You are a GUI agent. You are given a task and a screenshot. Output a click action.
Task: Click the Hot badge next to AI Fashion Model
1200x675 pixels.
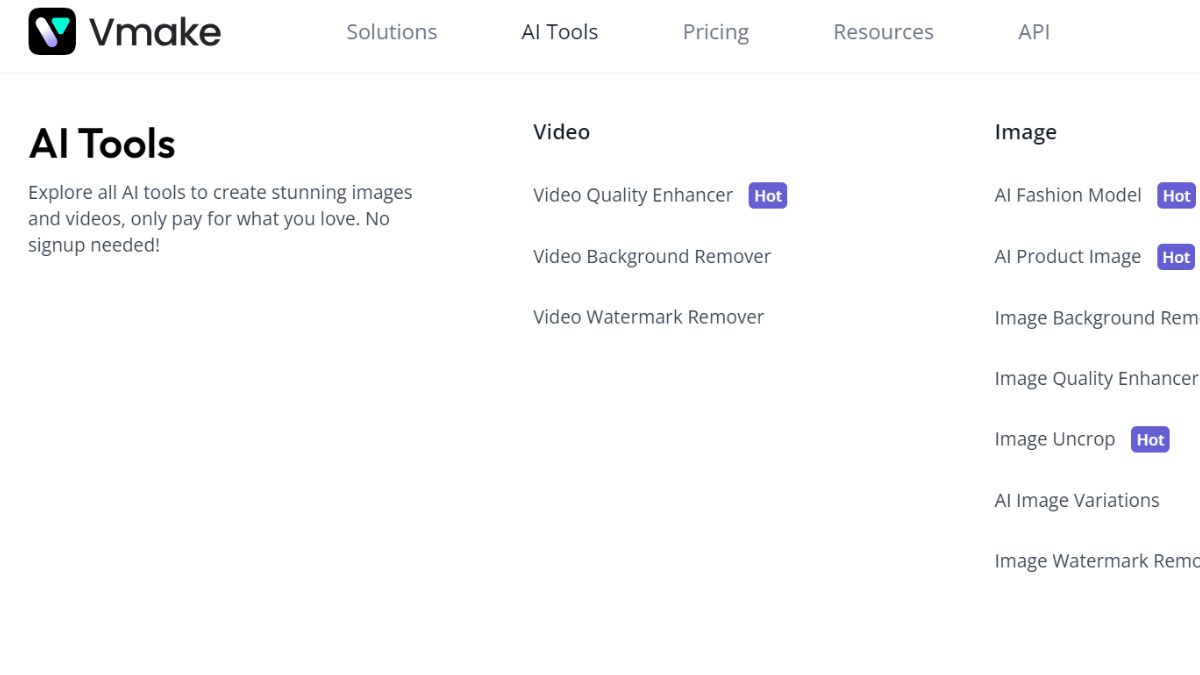click(x=1176, y=196)
